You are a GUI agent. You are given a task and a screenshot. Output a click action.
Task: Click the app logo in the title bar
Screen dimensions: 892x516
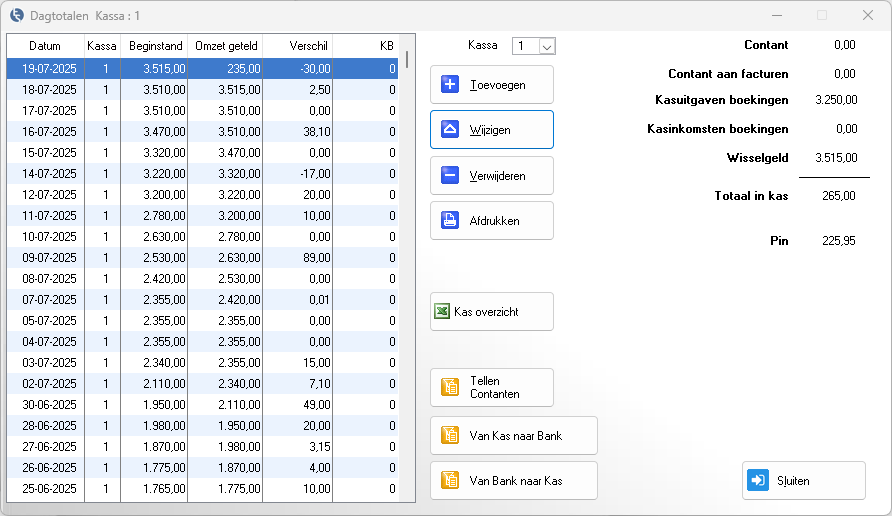(17, 15)
